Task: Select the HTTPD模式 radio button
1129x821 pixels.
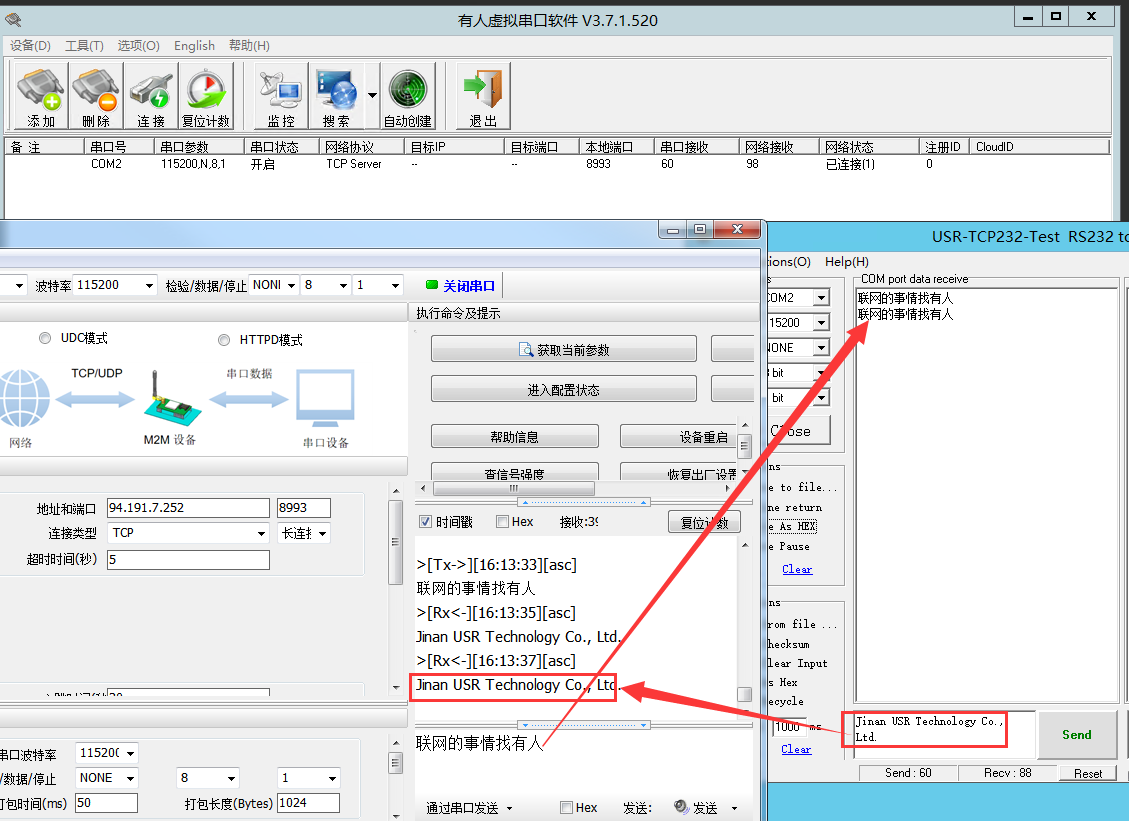Action: (x=224, y=340)
